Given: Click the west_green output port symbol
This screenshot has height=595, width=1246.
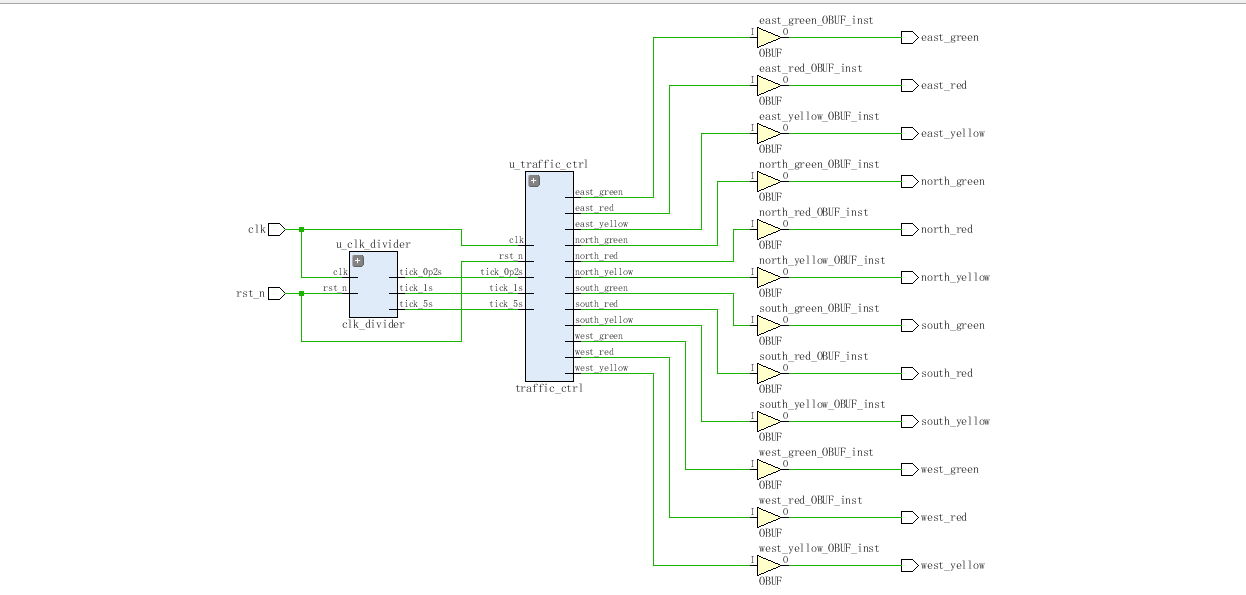Looking at the screenshot, I should [x=909, y=470].
